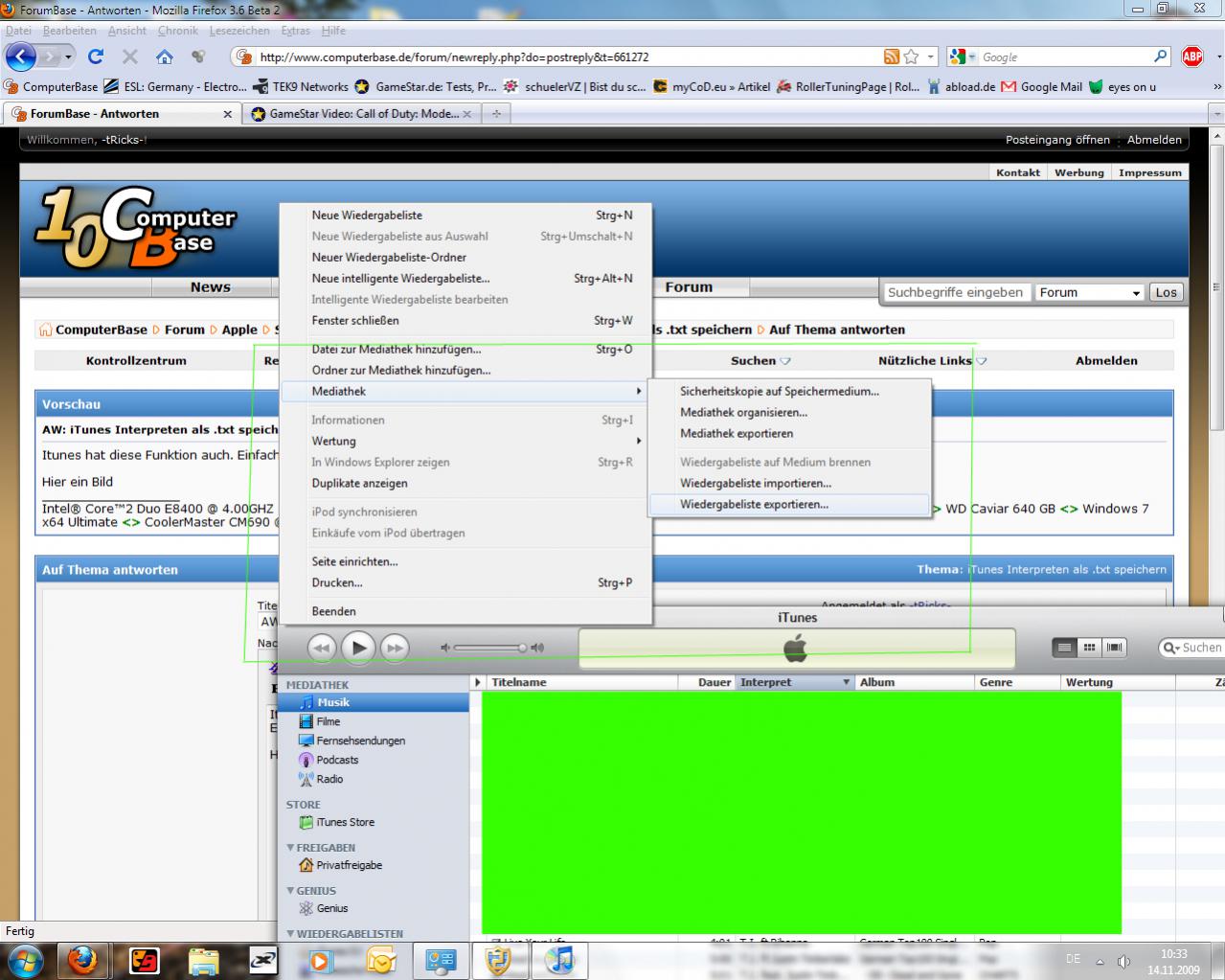Adjust the iTunes volume slider

coord(491,648)
